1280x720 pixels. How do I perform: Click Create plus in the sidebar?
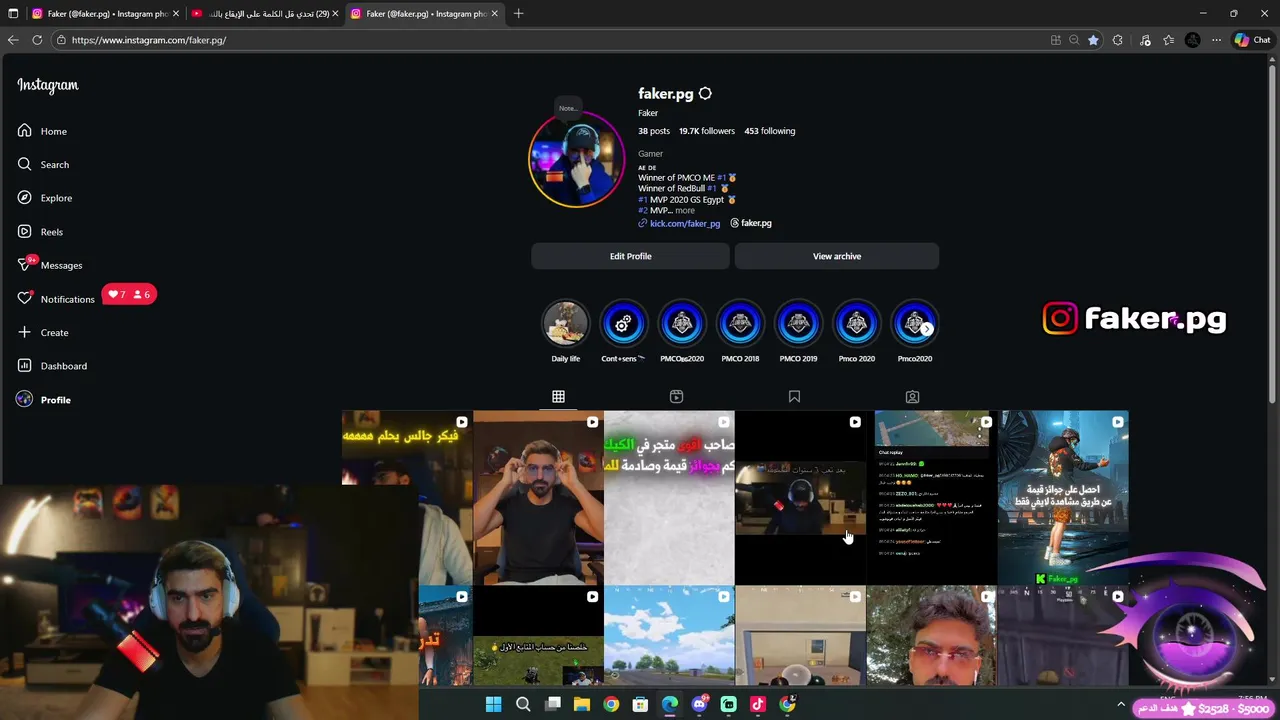[43, 332]
